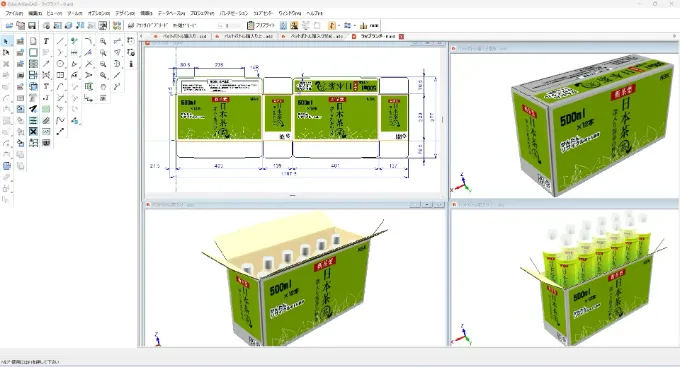Expand the arrow beside the orange toolbar icon
Screen dimensions: 680x367
pyautogui.click(x=339, y=26)
